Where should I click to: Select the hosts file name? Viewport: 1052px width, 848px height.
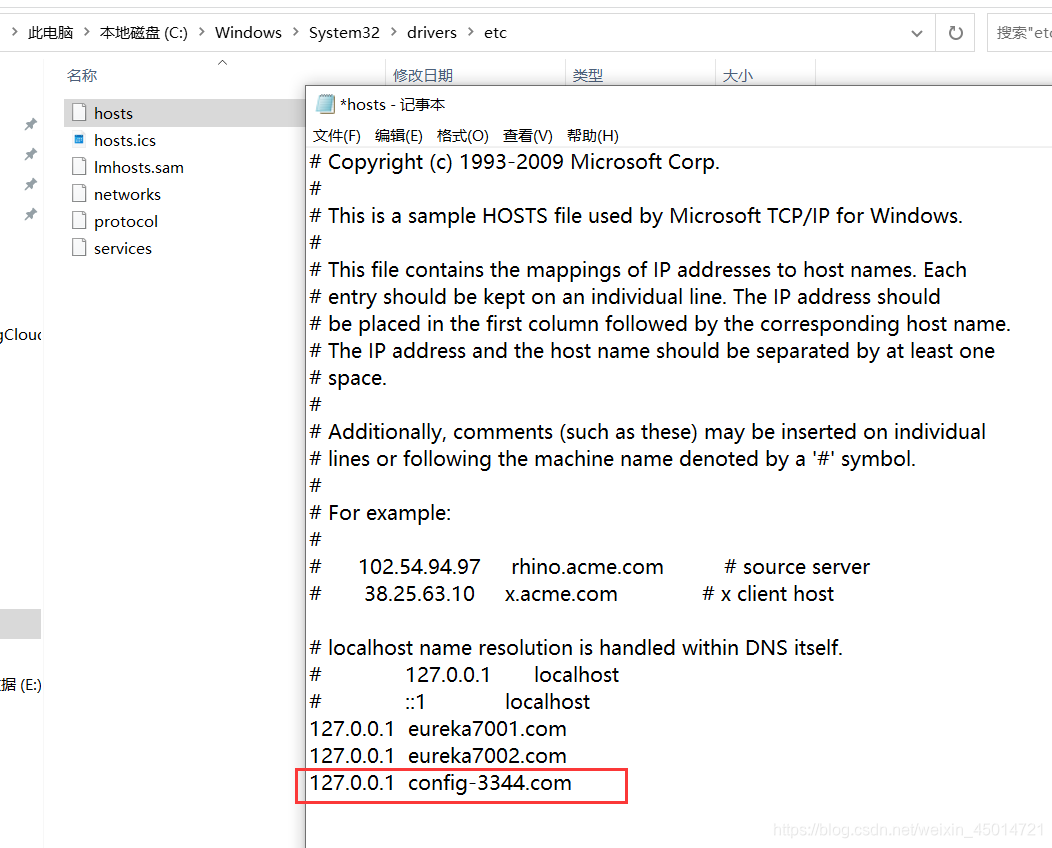coord(113,113)
